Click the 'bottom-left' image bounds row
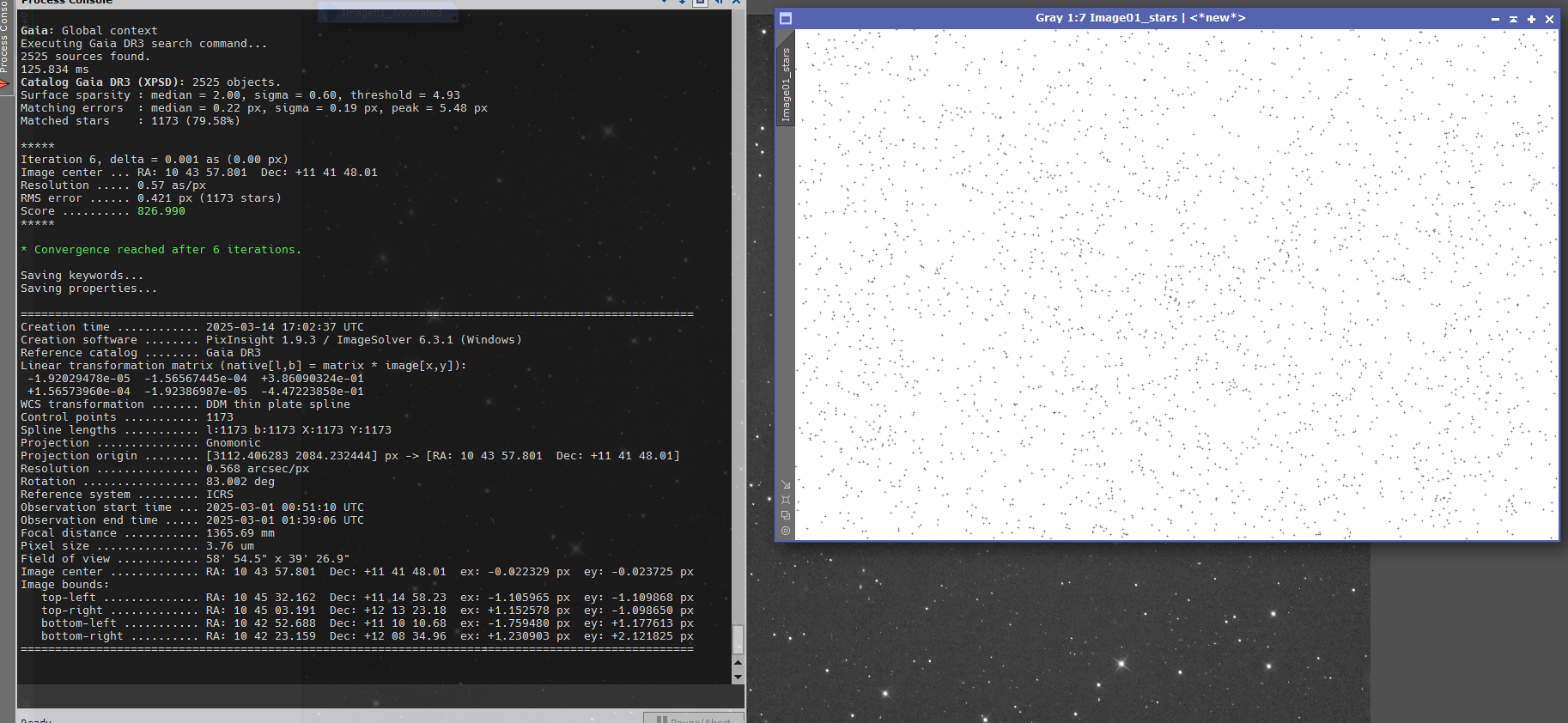Viewport: 1568px width, 723px height. 367,623
